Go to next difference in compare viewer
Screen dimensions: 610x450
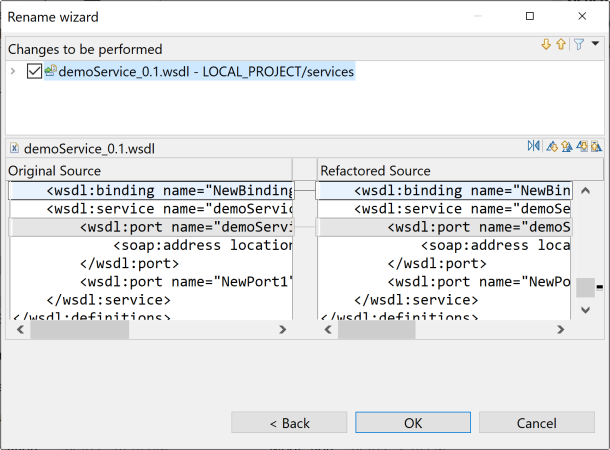pos(552,147)
